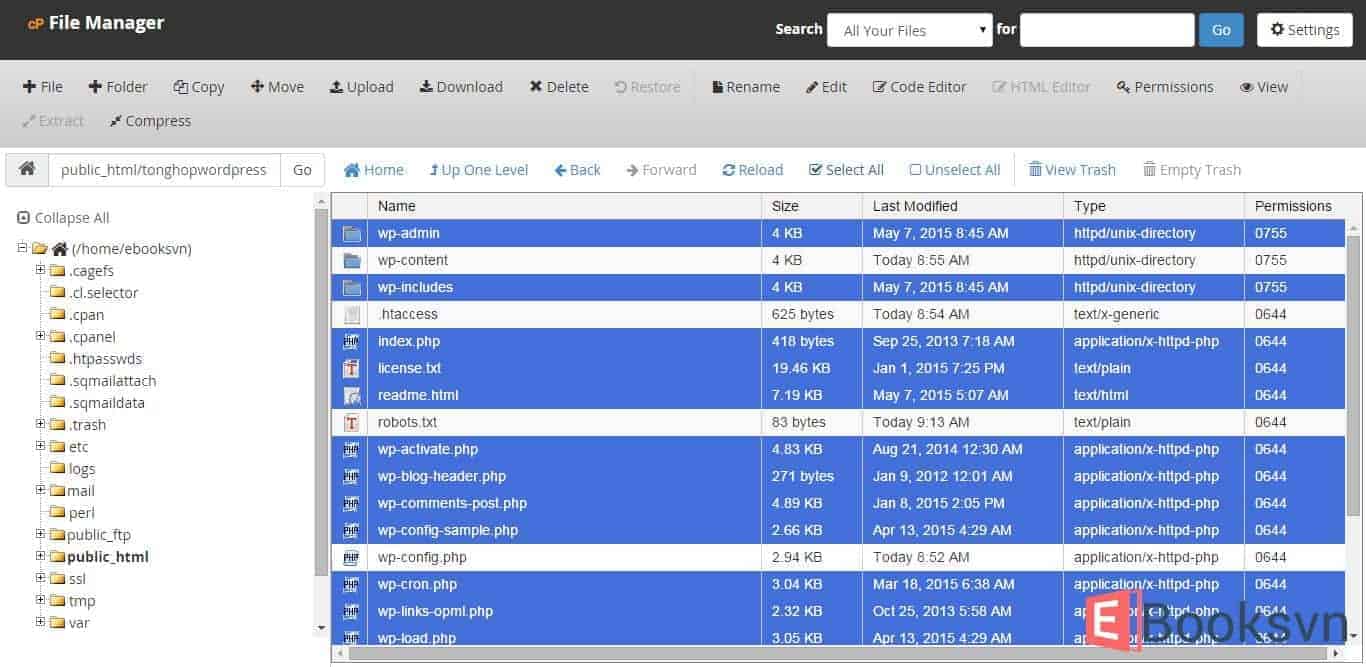Open View Trash
1366x667 pixels.
pos(1072,170)
